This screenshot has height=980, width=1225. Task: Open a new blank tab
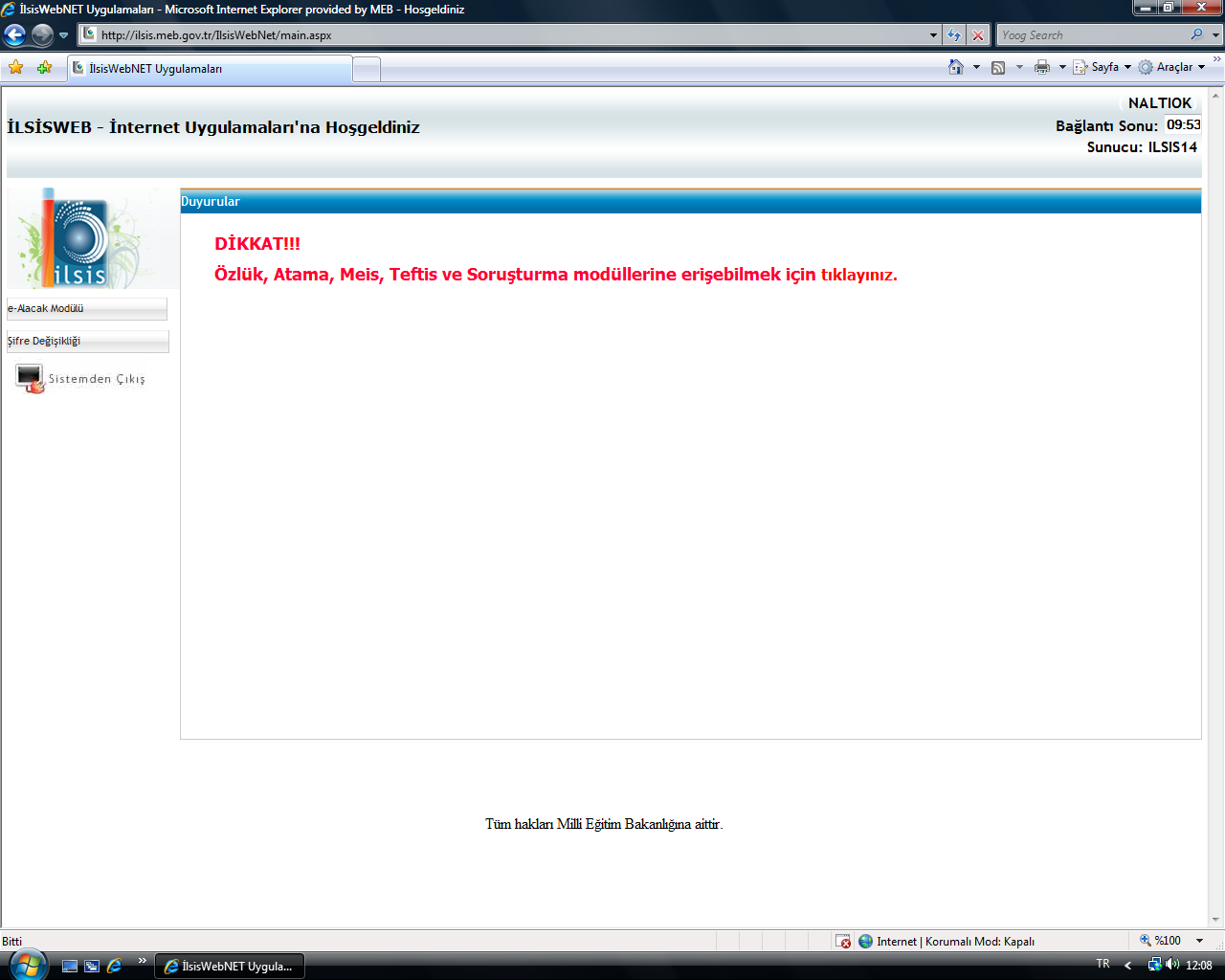(367, 69)
